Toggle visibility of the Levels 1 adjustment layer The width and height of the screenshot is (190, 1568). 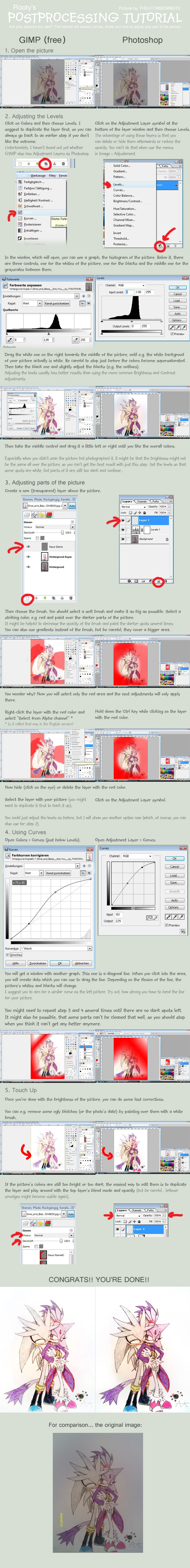(x=123, y=530)
